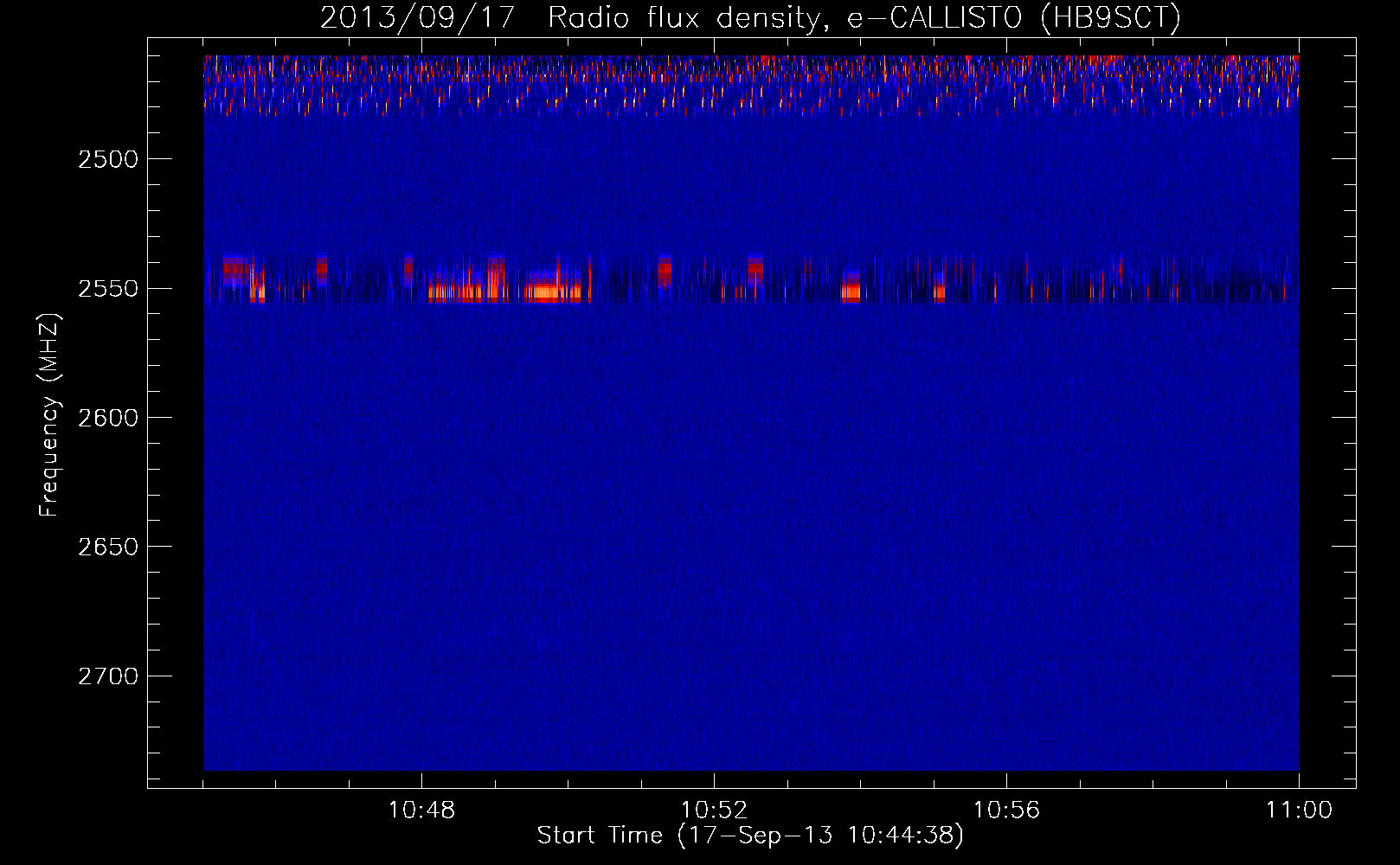Click the 11:00 time axis label
Screen dimensions: 1400x865
(x=1299, y=811)
